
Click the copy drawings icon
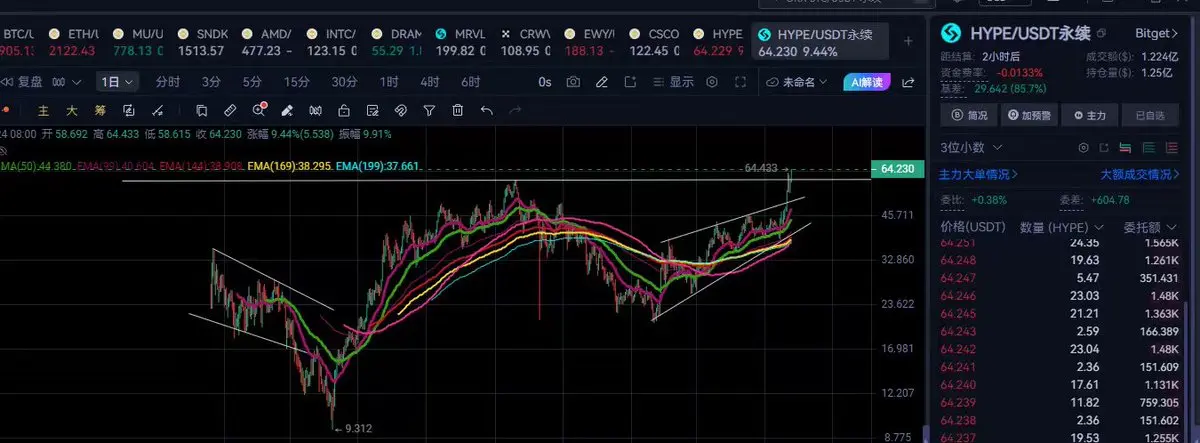pos(201,110)
